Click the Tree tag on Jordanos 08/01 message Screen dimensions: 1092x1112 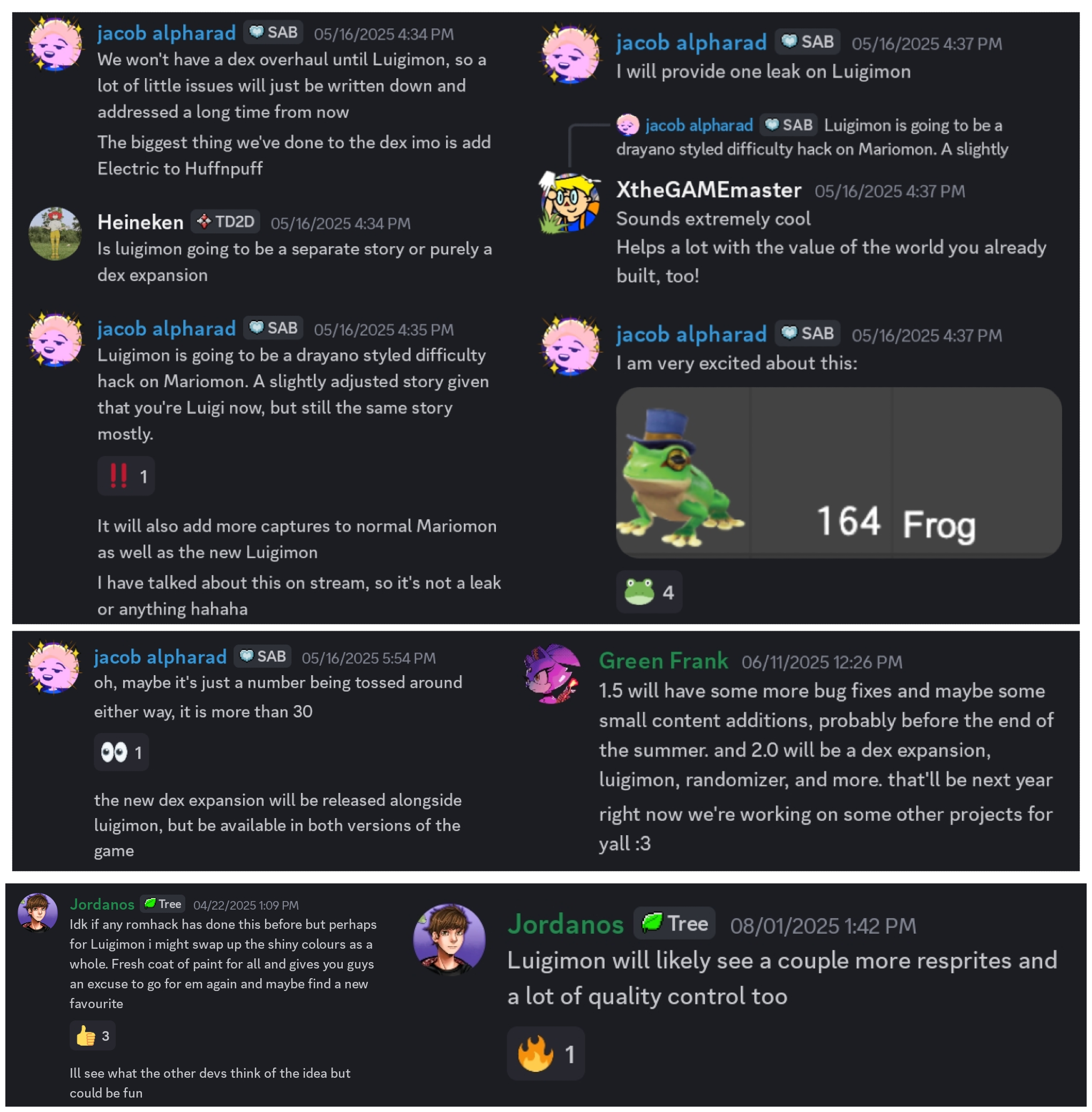[674, 923]
